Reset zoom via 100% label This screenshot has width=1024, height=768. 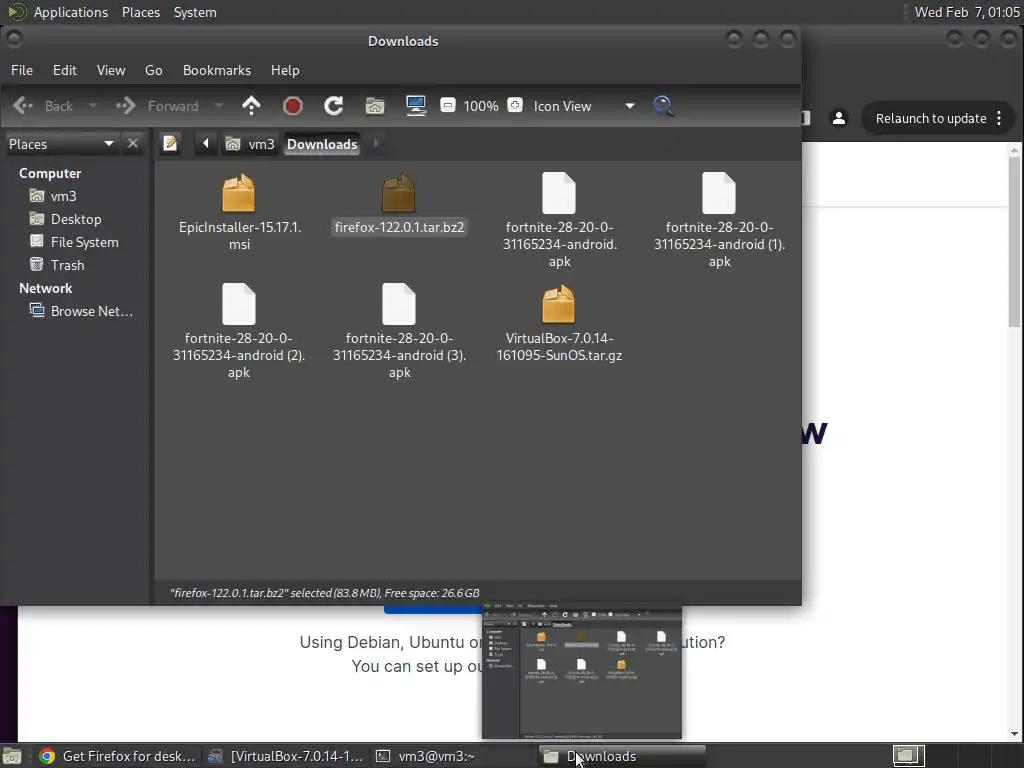pyautogui.click(x=481, y=106)
